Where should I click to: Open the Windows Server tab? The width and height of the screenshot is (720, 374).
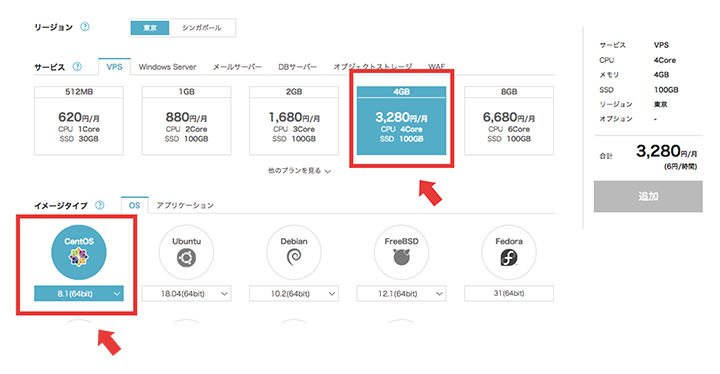click(x=167, y=67)
